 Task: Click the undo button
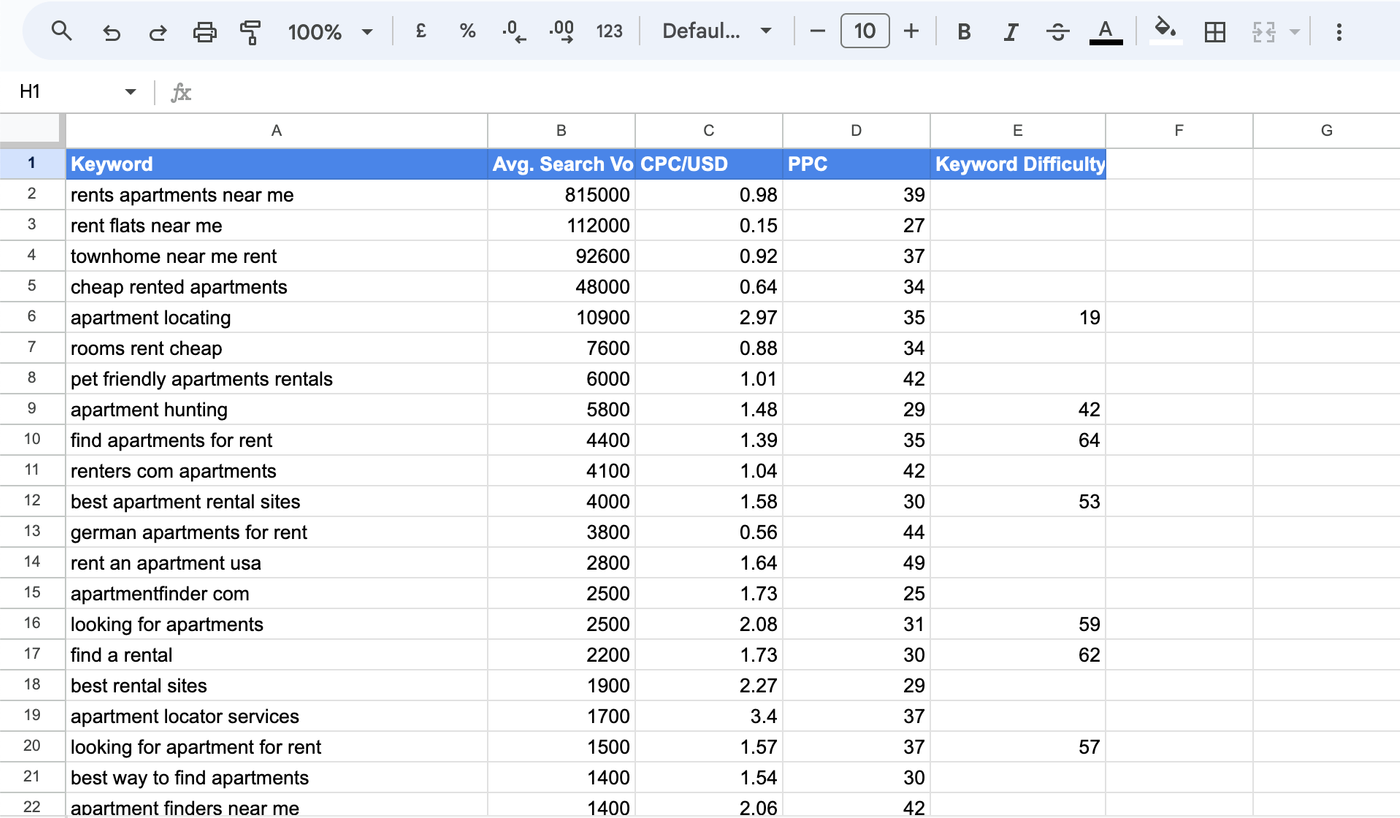click(111, 31)
